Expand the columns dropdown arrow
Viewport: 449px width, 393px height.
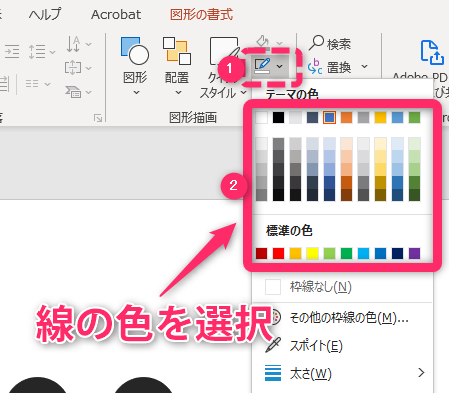pos(48,84)
